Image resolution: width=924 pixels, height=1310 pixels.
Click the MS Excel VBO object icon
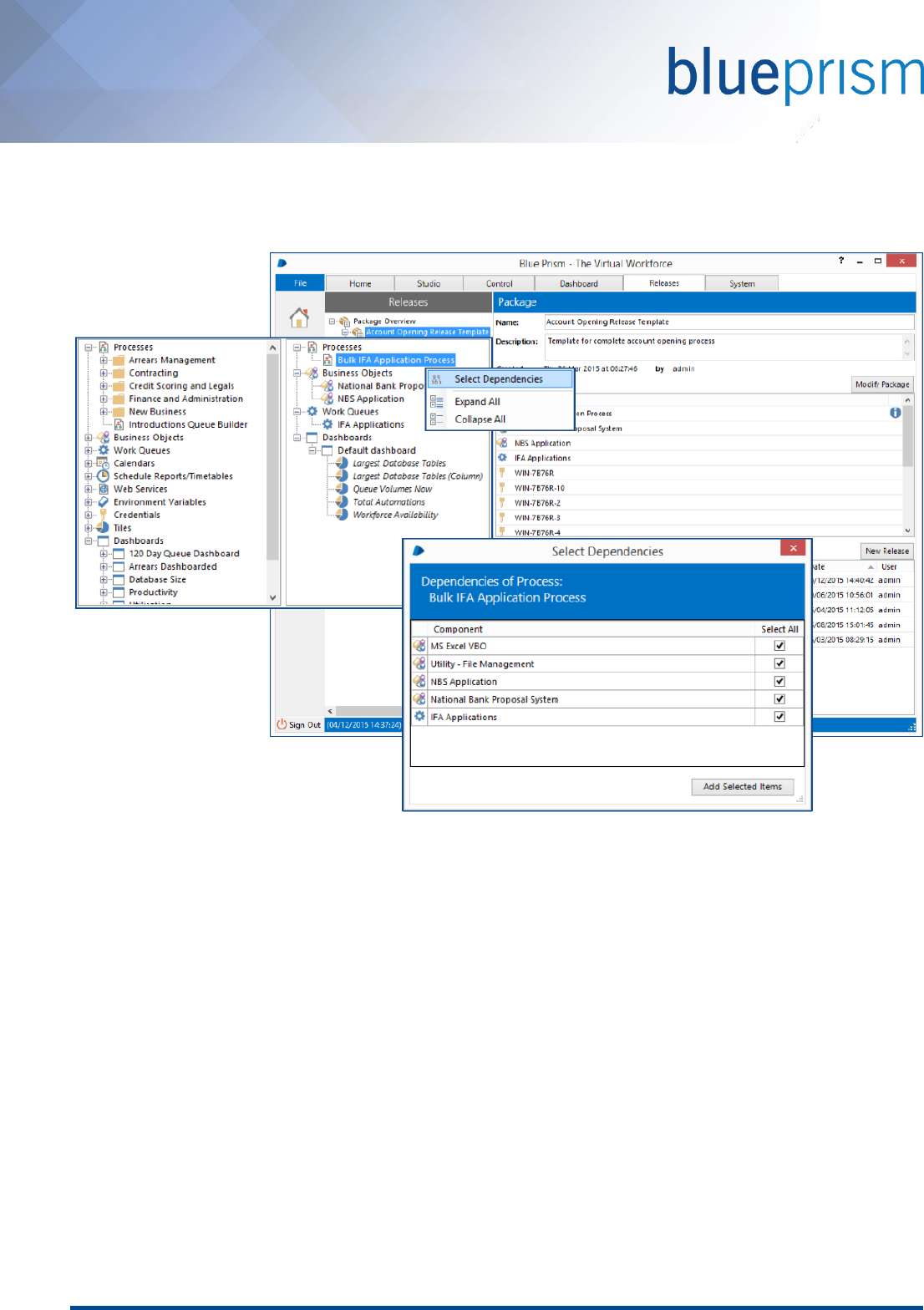419,646
